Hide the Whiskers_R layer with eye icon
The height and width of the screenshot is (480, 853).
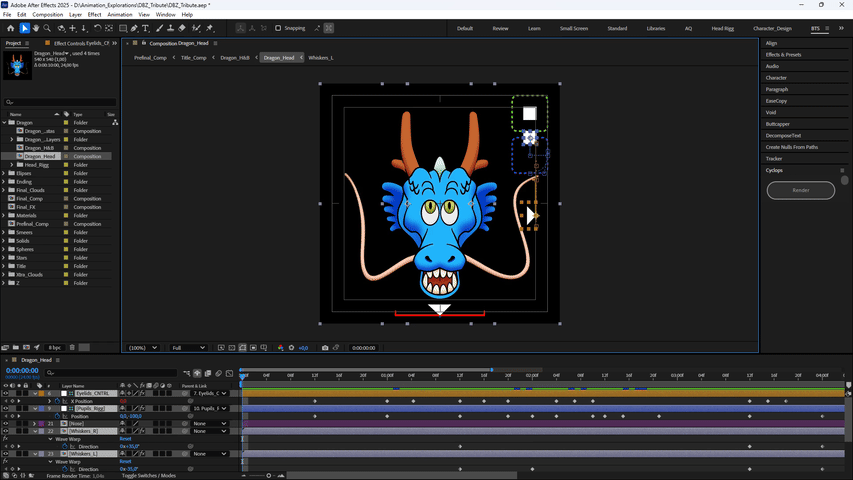5,431
